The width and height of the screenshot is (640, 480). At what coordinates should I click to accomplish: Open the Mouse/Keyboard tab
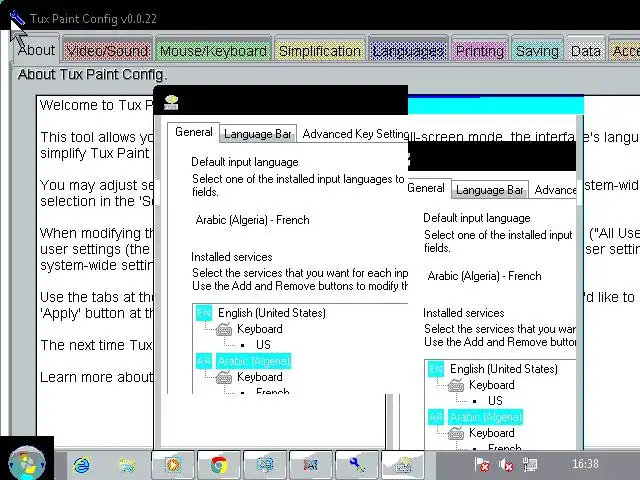(213, 51)
